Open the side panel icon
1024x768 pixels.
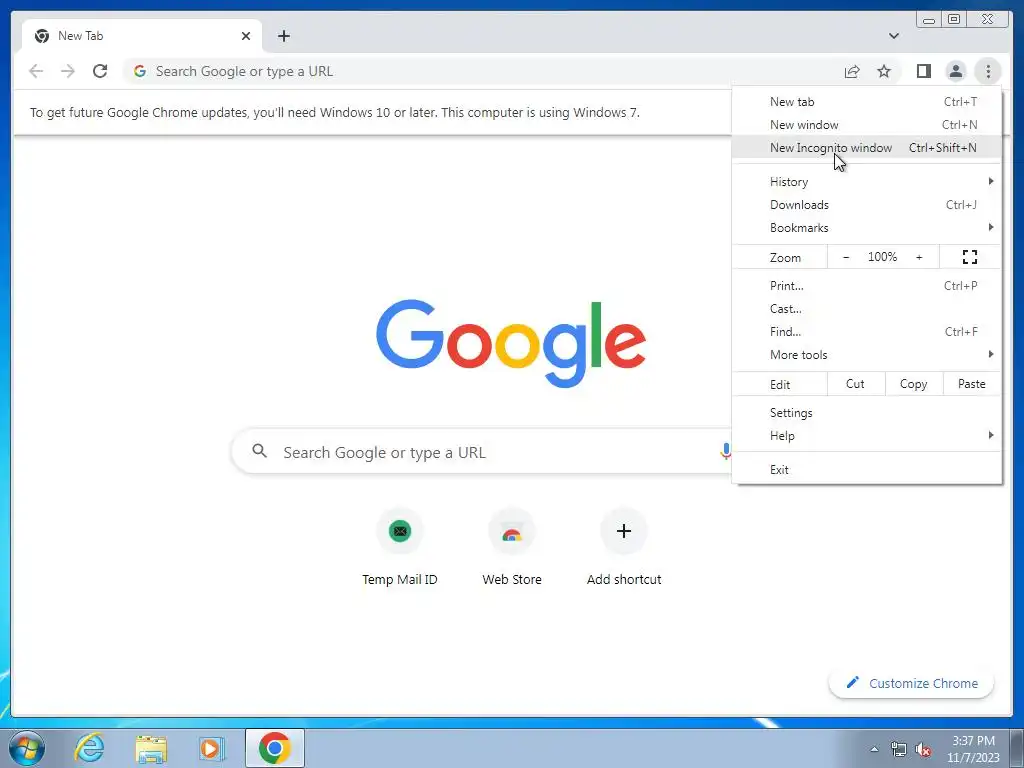click(x=923, y=71)
